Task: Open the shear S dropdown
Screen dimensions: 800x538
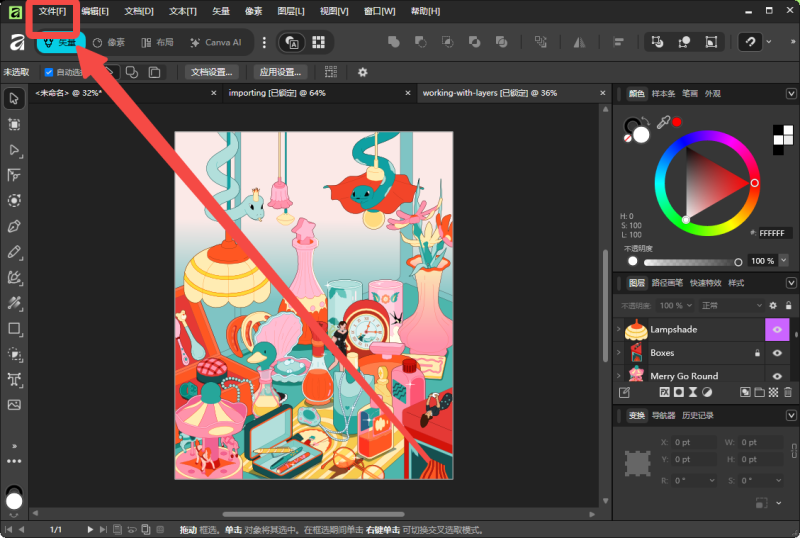Action: pos(778,480)
